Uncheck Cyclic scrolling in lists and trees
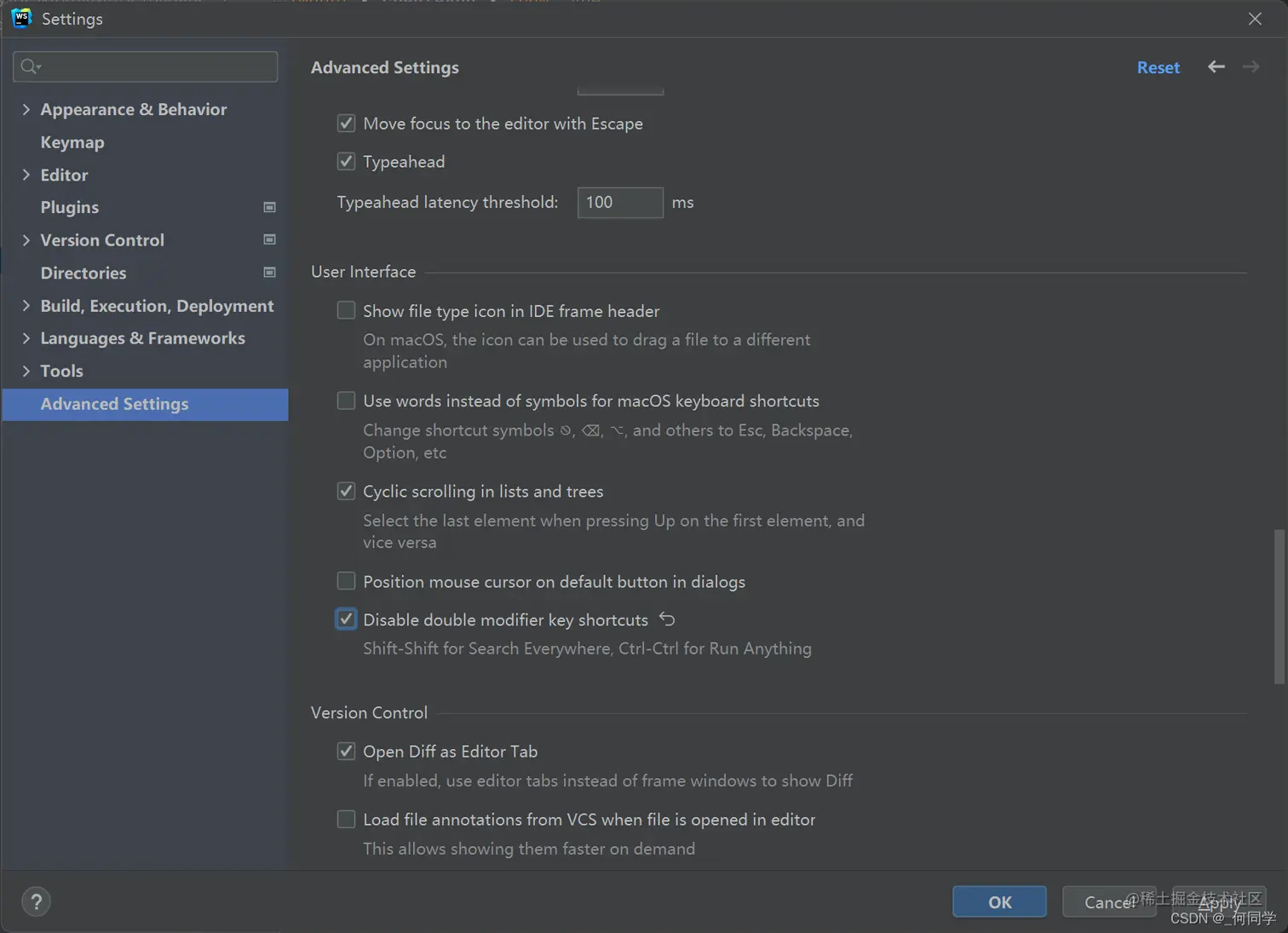The width and height of the screenshot is (1288, 933). coord(346,491)
